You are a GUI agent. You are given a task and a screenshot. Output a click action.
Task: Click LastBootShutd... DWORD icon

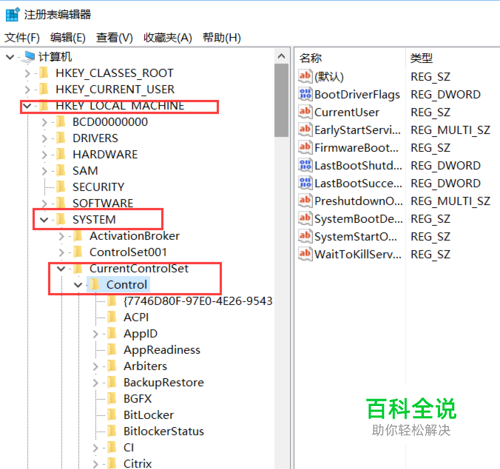tap(305, 165)
